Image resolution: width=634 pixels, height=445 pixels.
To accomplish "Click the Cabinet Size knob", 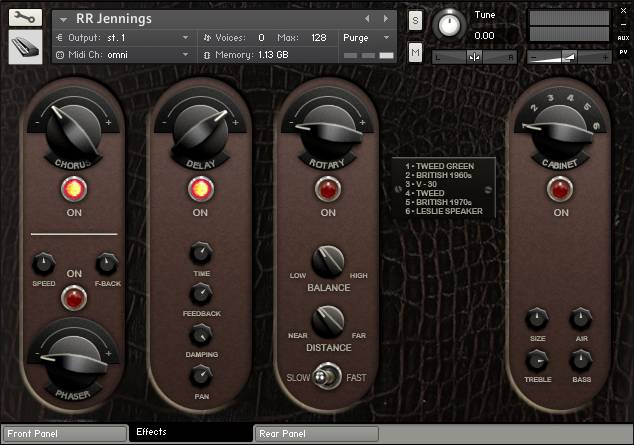I will point(537,319).
